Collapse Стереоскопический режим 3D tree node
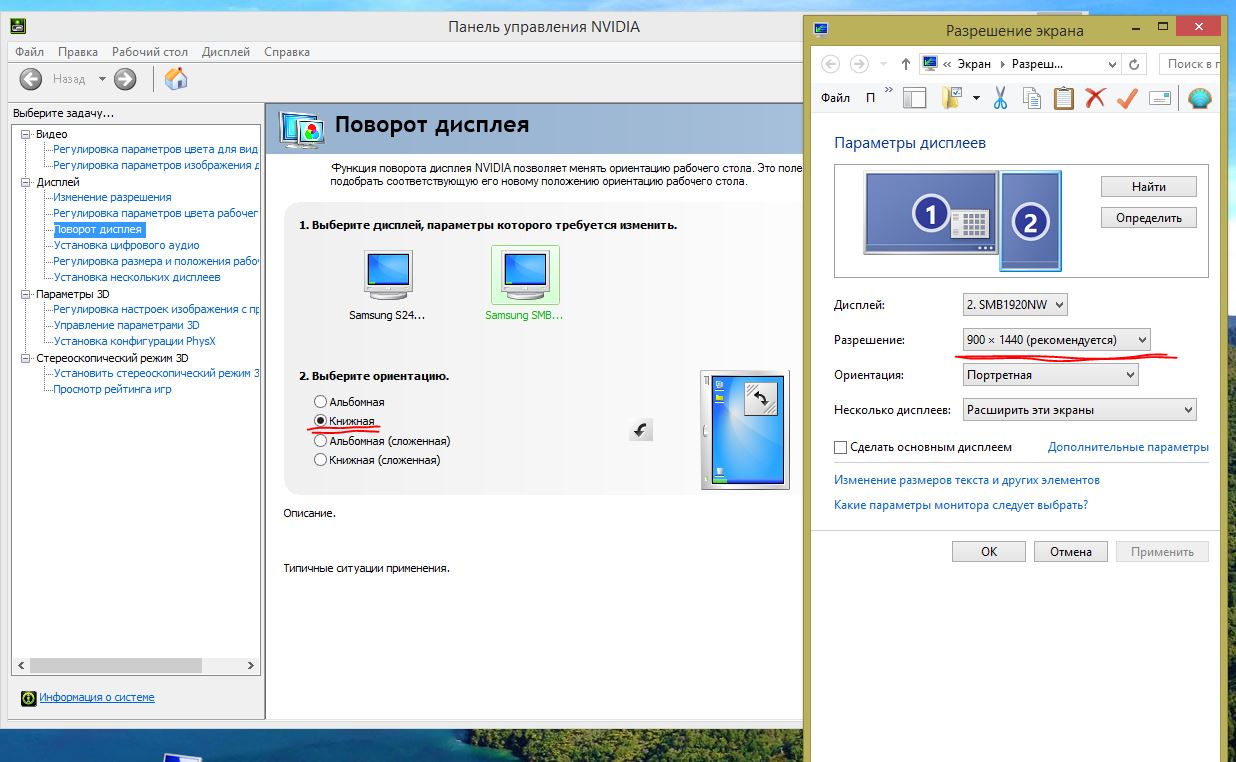Image resolution: width=1236 pixels, height=762 pixels. 26,358
